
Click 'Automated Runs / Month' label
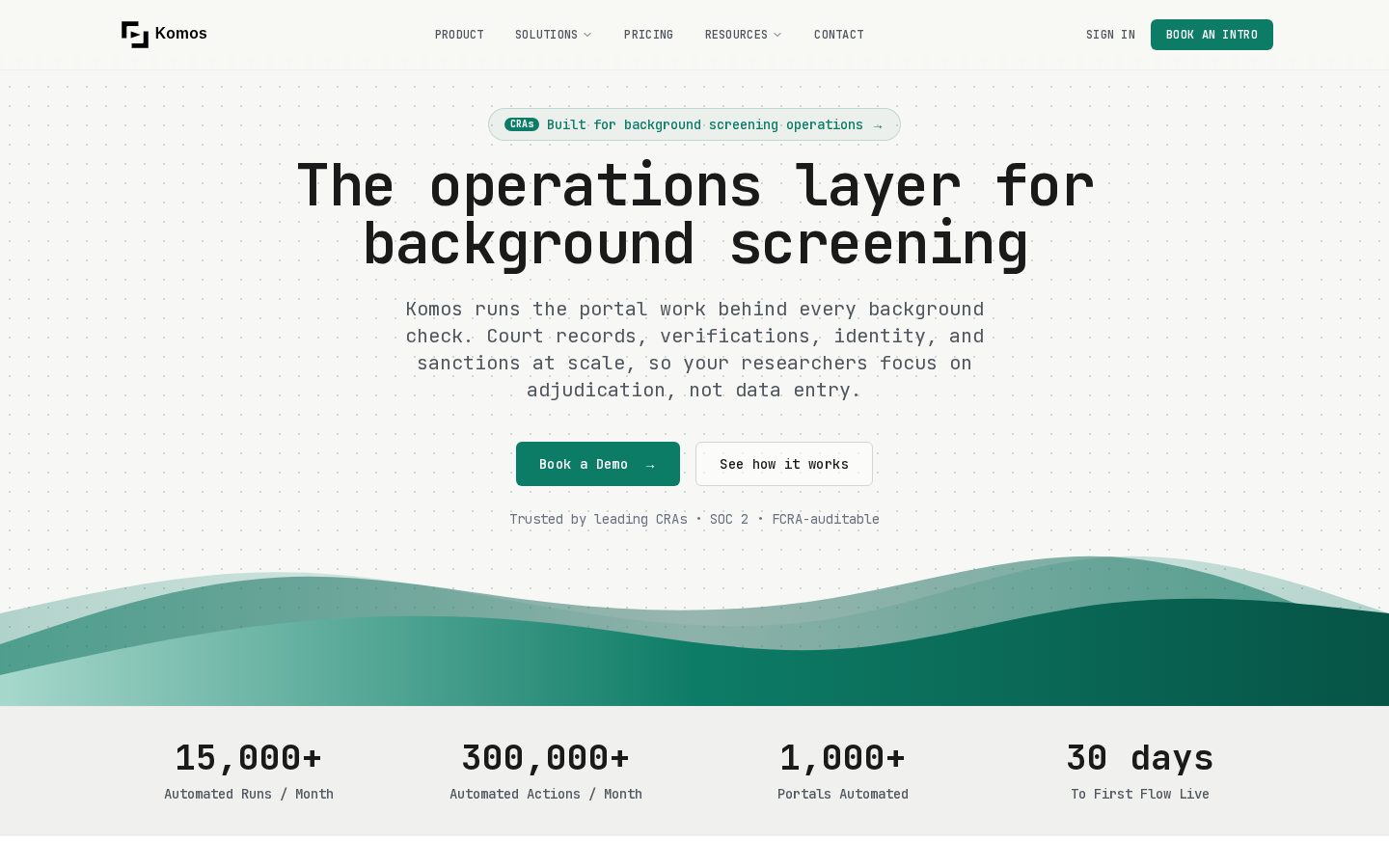249,794
